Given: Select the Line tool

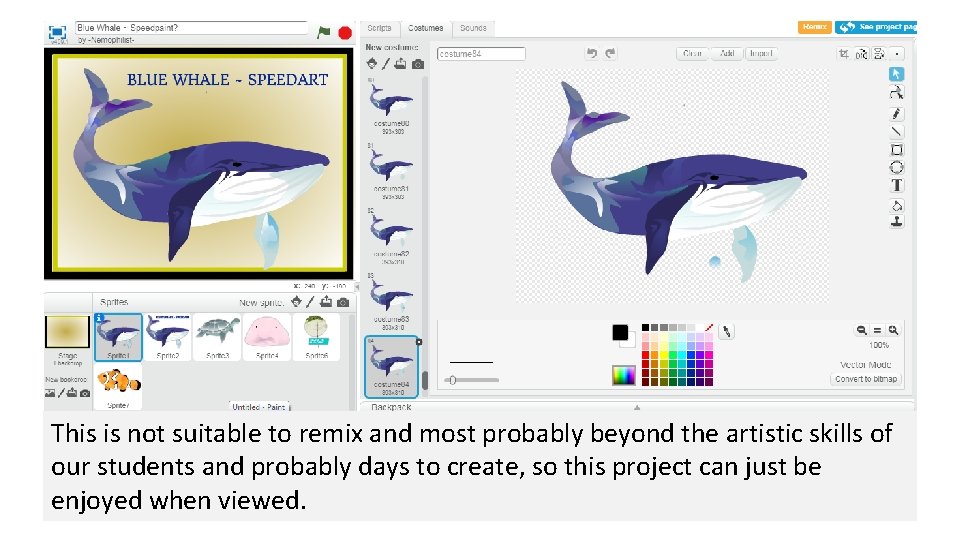Looking at the screenshot, I should pos(896,131).
